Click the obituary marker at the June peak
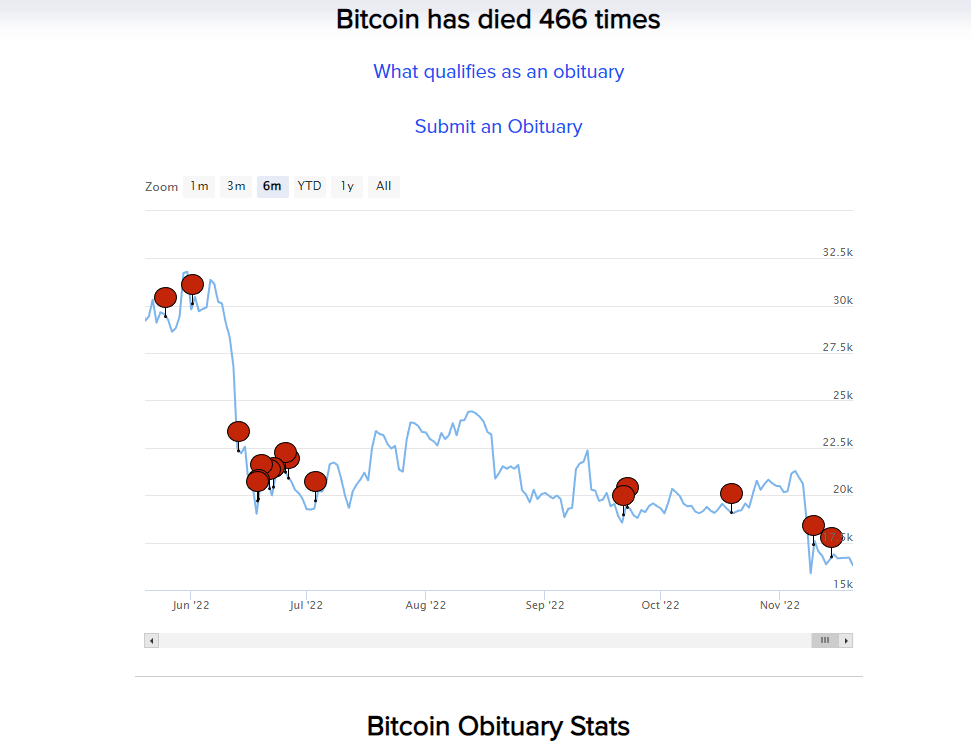Screen dimensions: 971x747 (193, 284)
